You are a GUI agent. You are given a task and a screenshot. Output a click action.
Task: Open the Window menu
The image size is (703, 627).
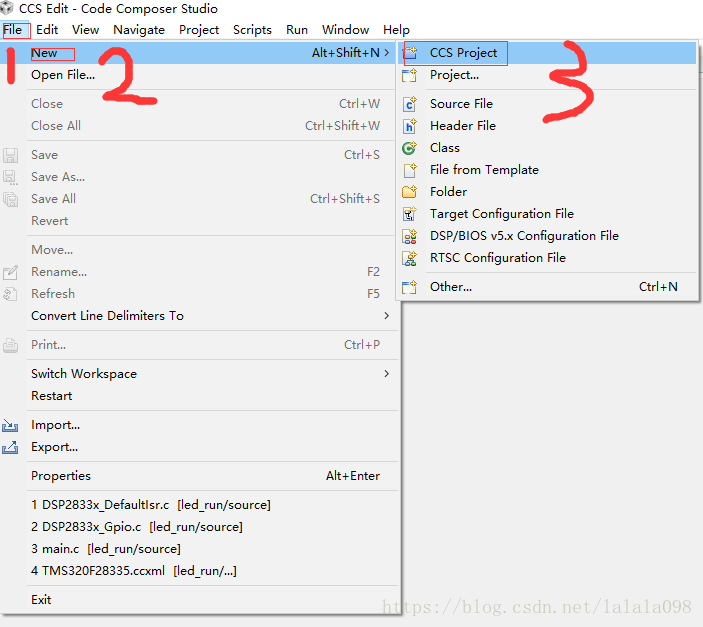(x=345, y=30)
